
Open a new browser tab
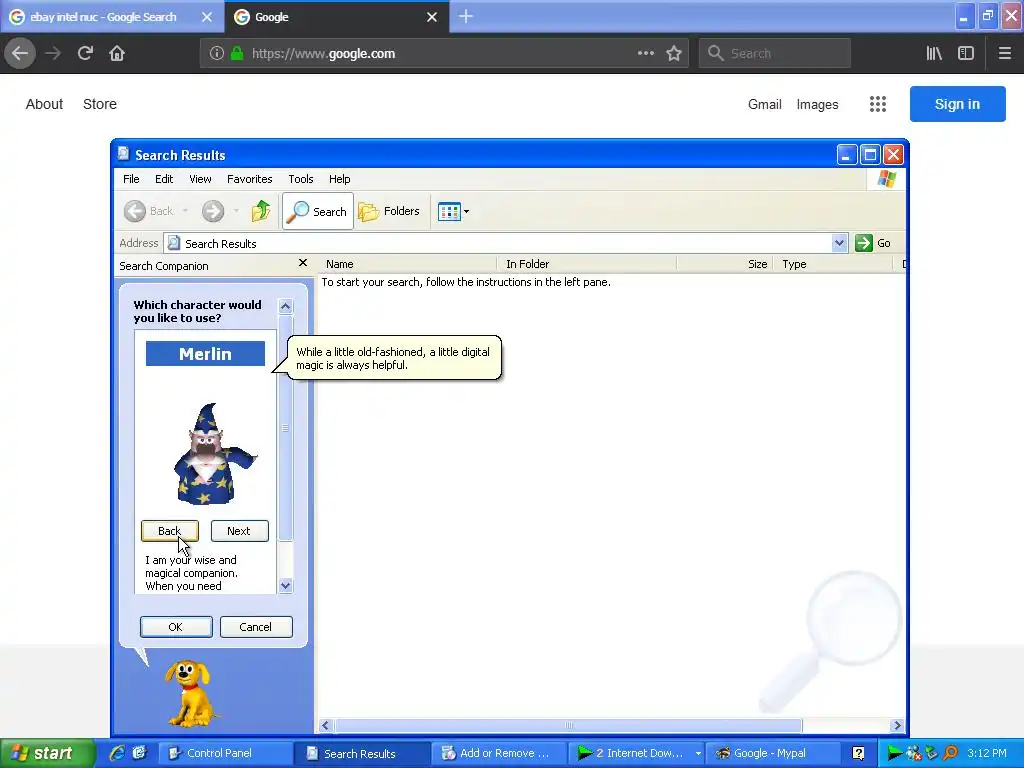pos(466,16)
